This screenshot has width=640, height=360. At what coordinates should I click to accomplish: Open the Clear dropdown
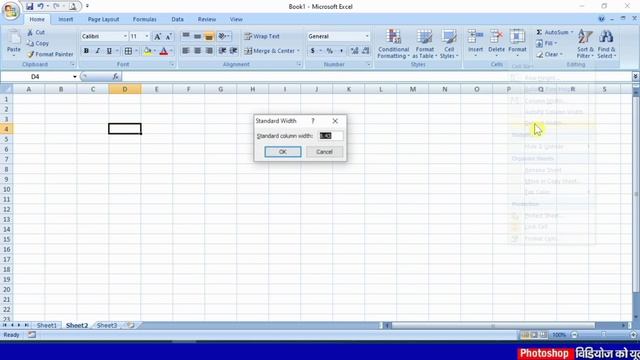(x=549, y=54)
